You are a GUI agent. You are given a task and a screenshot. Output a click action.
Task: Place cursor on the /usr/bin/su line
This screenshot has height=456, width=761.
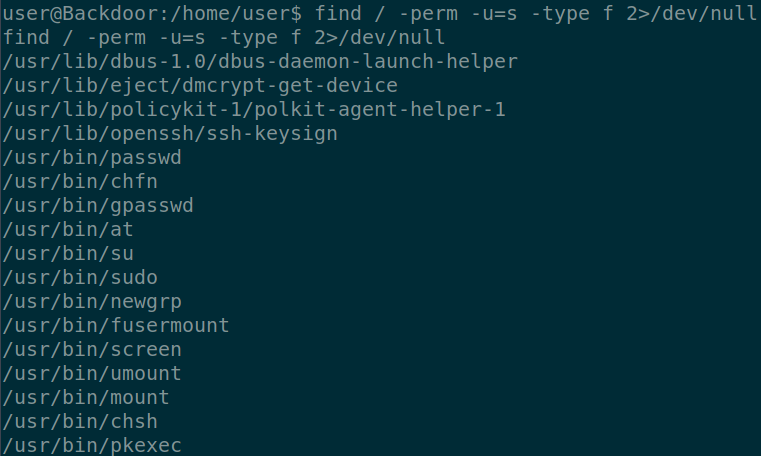click(68, 253)
